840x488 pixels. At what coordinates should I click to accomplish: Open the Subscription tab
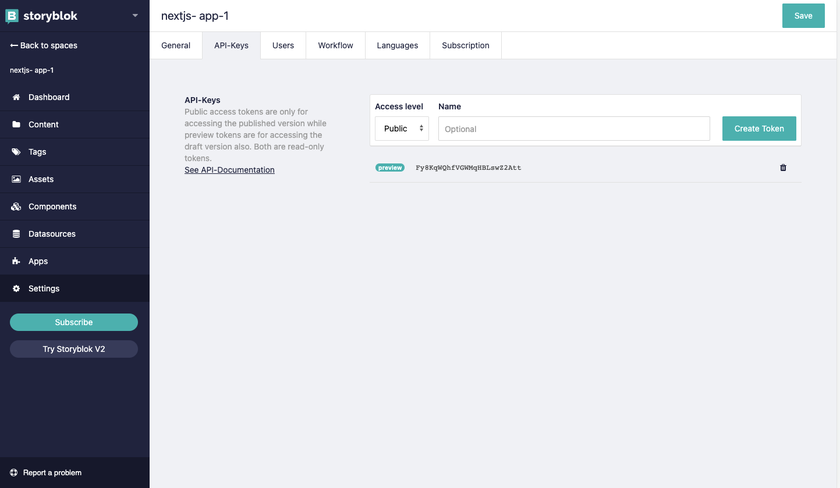click(x=466, y=46)
